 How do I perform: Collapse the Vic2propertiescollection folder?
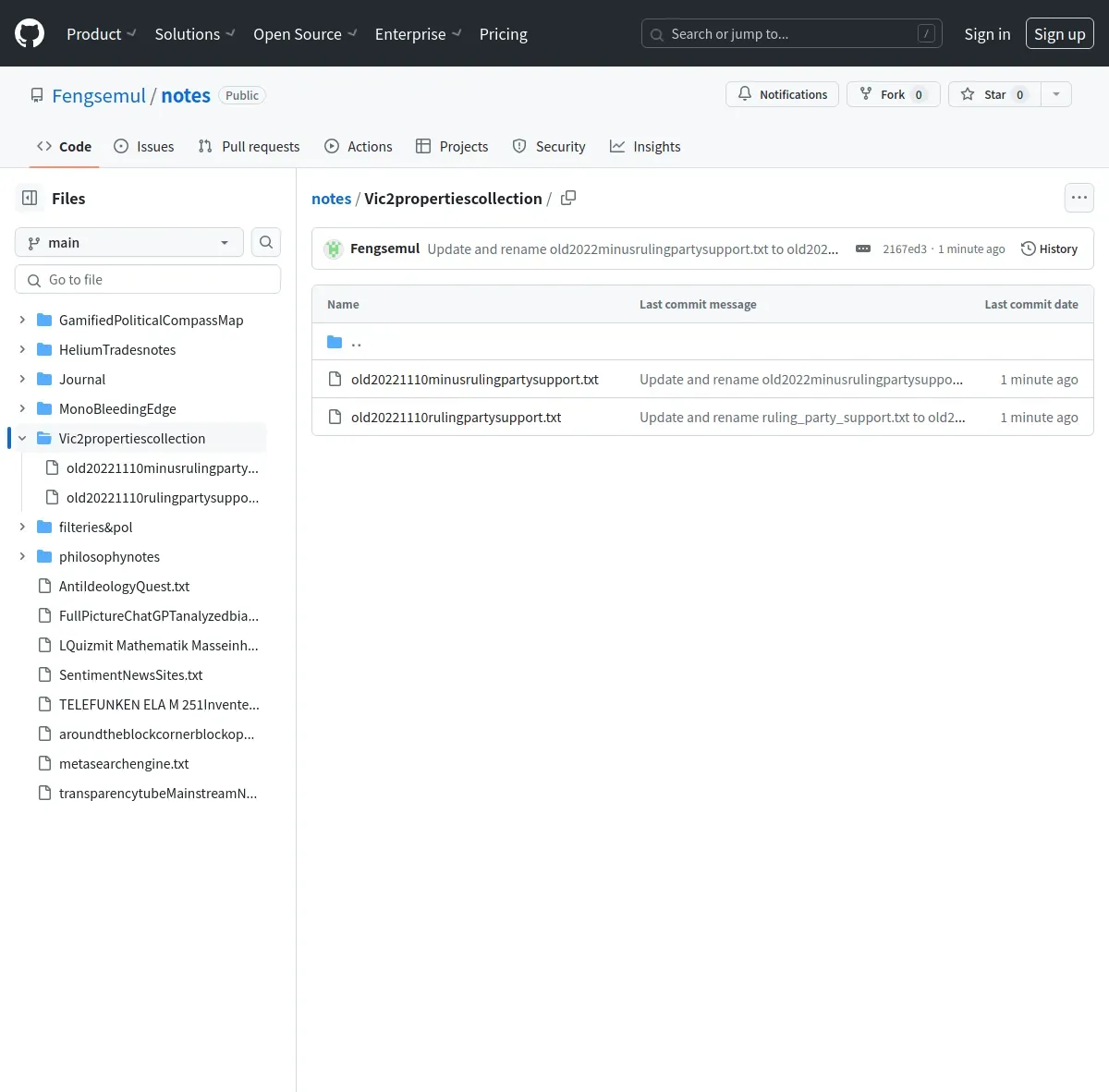(22, 438)
